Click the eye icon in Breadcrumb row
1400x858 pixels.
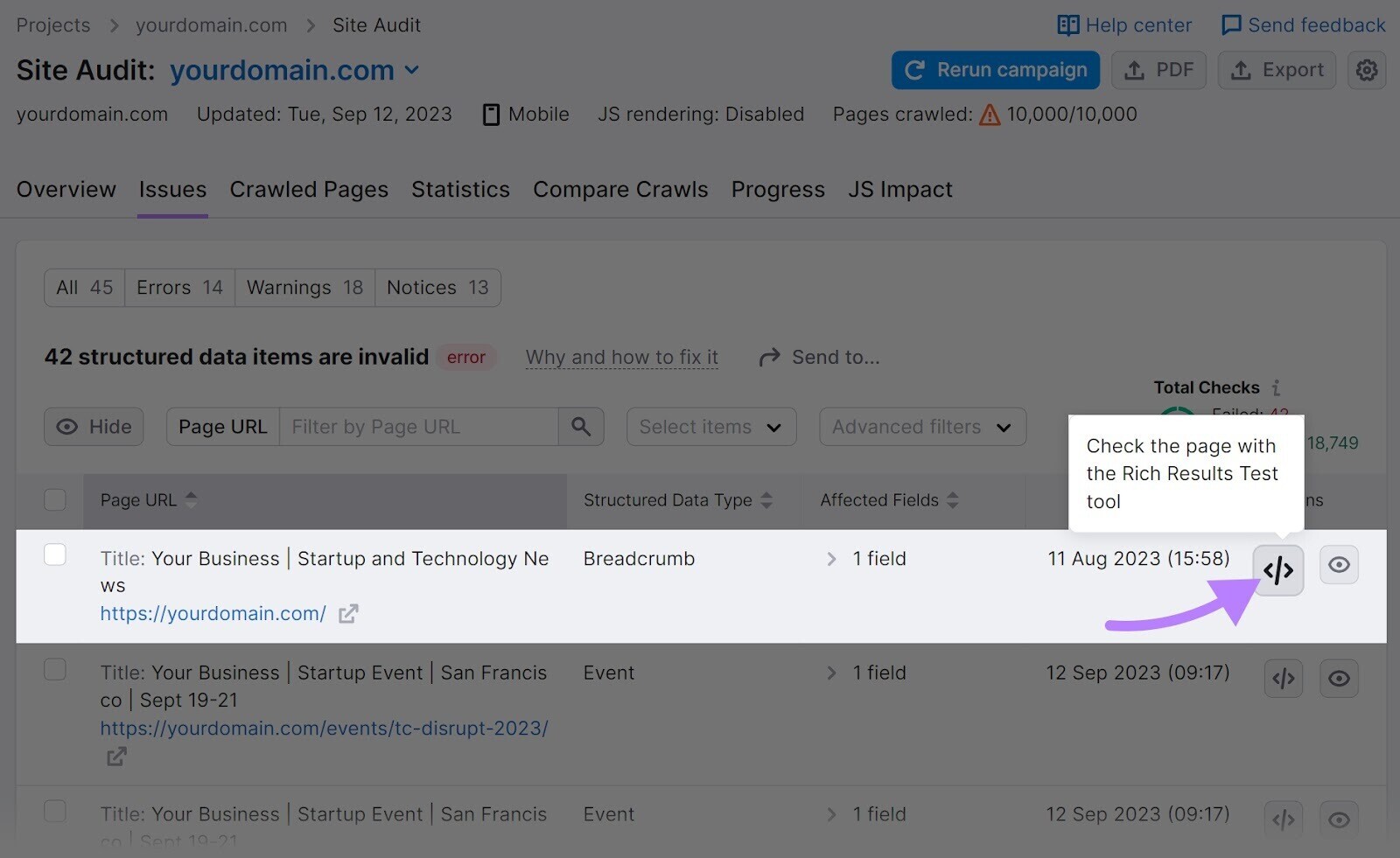pyautogui.click(x=1339, y=565)
